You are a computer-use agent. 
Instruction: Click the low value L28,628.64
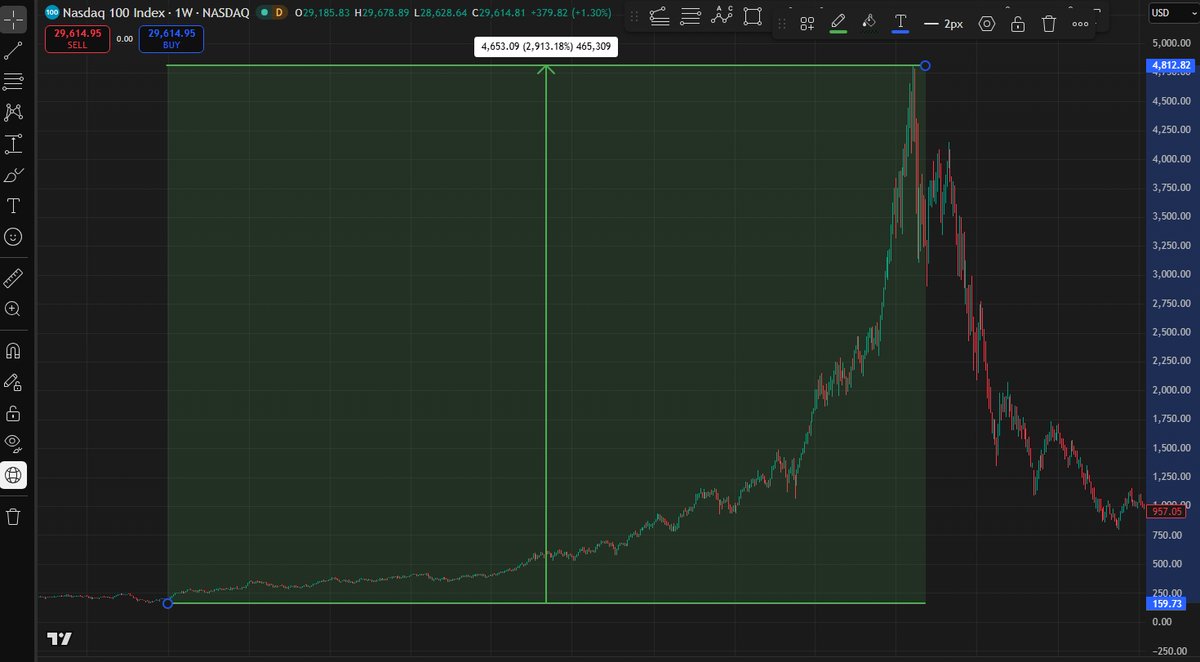pyautogui.click(x=441, y=12)
